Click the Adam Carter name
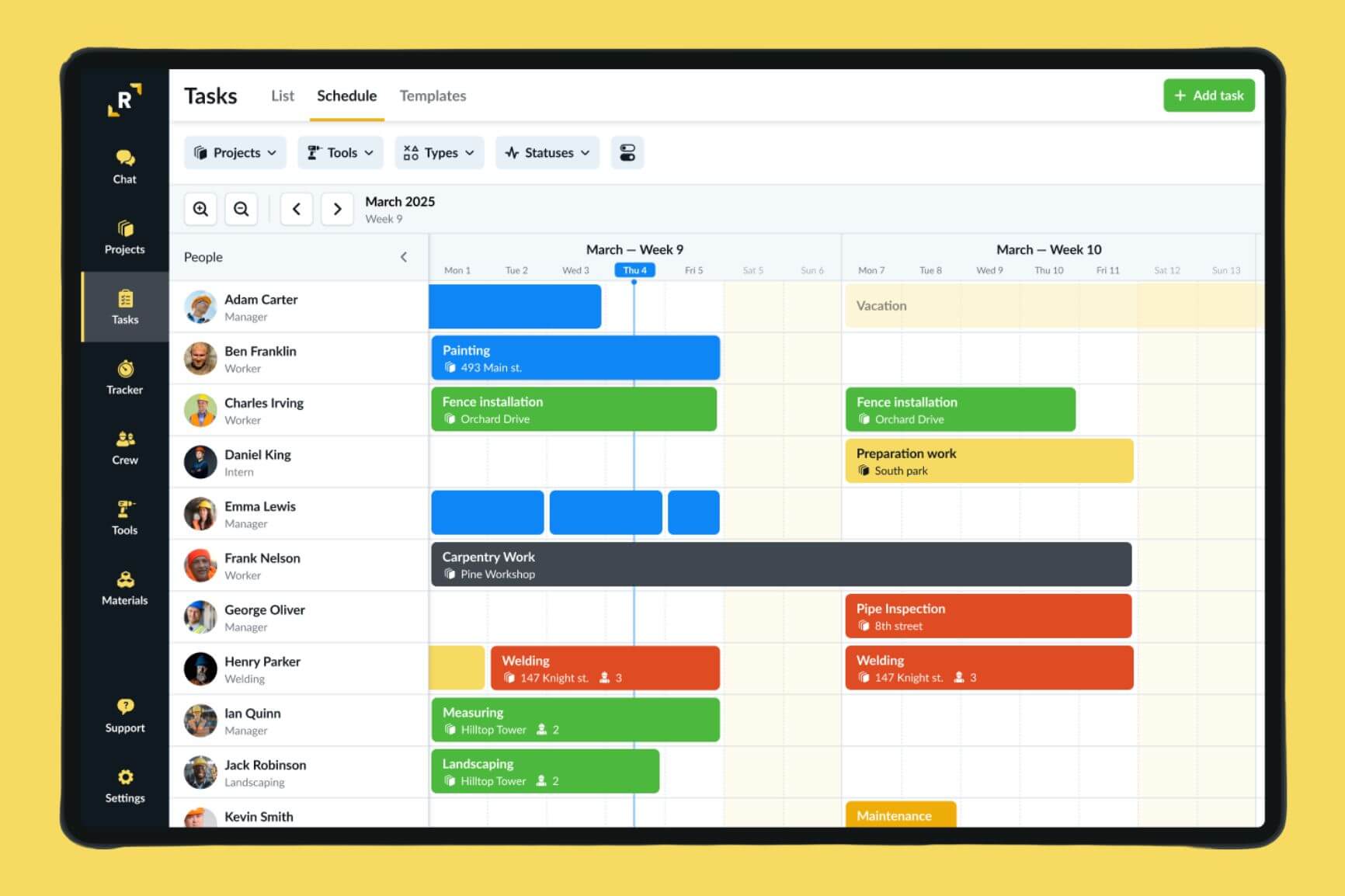The height and width of the screenshot is (896, 1345). tap(261, 300)
